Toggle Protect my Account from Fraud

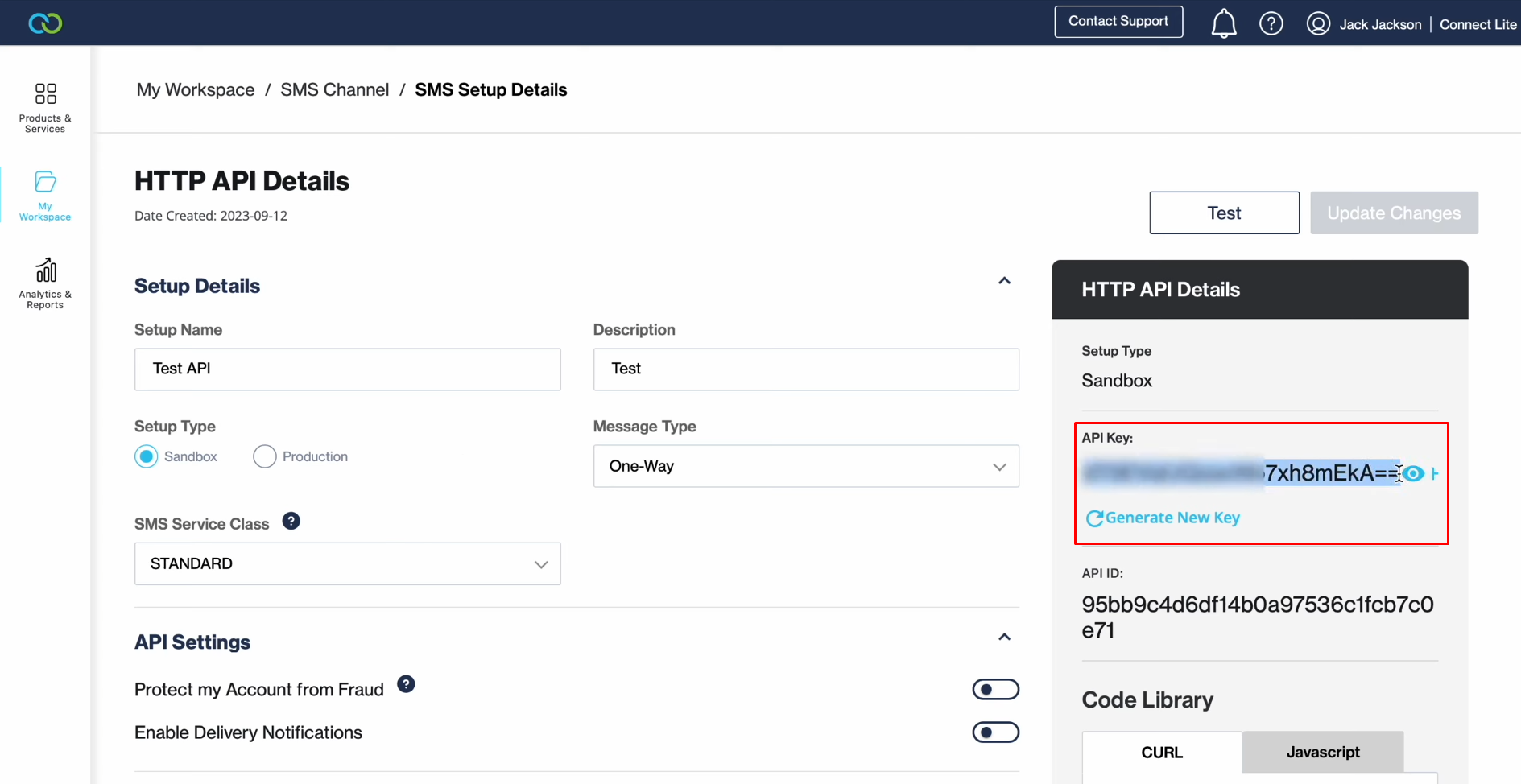pos(996,689)
